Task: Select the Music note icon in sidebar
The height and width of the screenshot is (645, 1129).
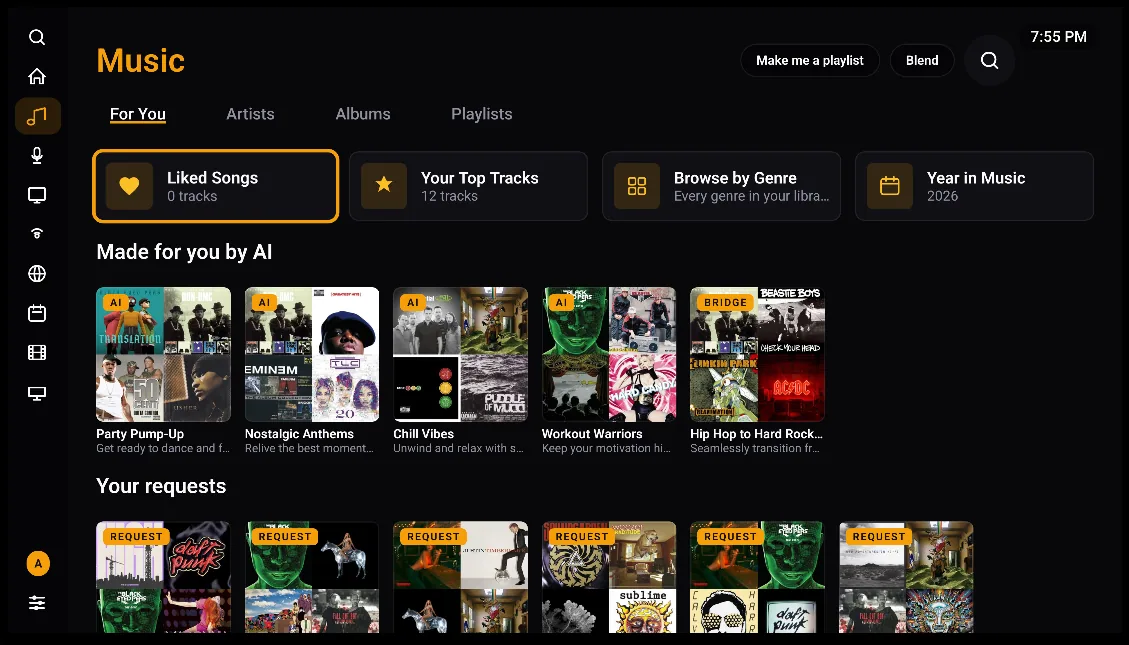Action: [37, 116]
